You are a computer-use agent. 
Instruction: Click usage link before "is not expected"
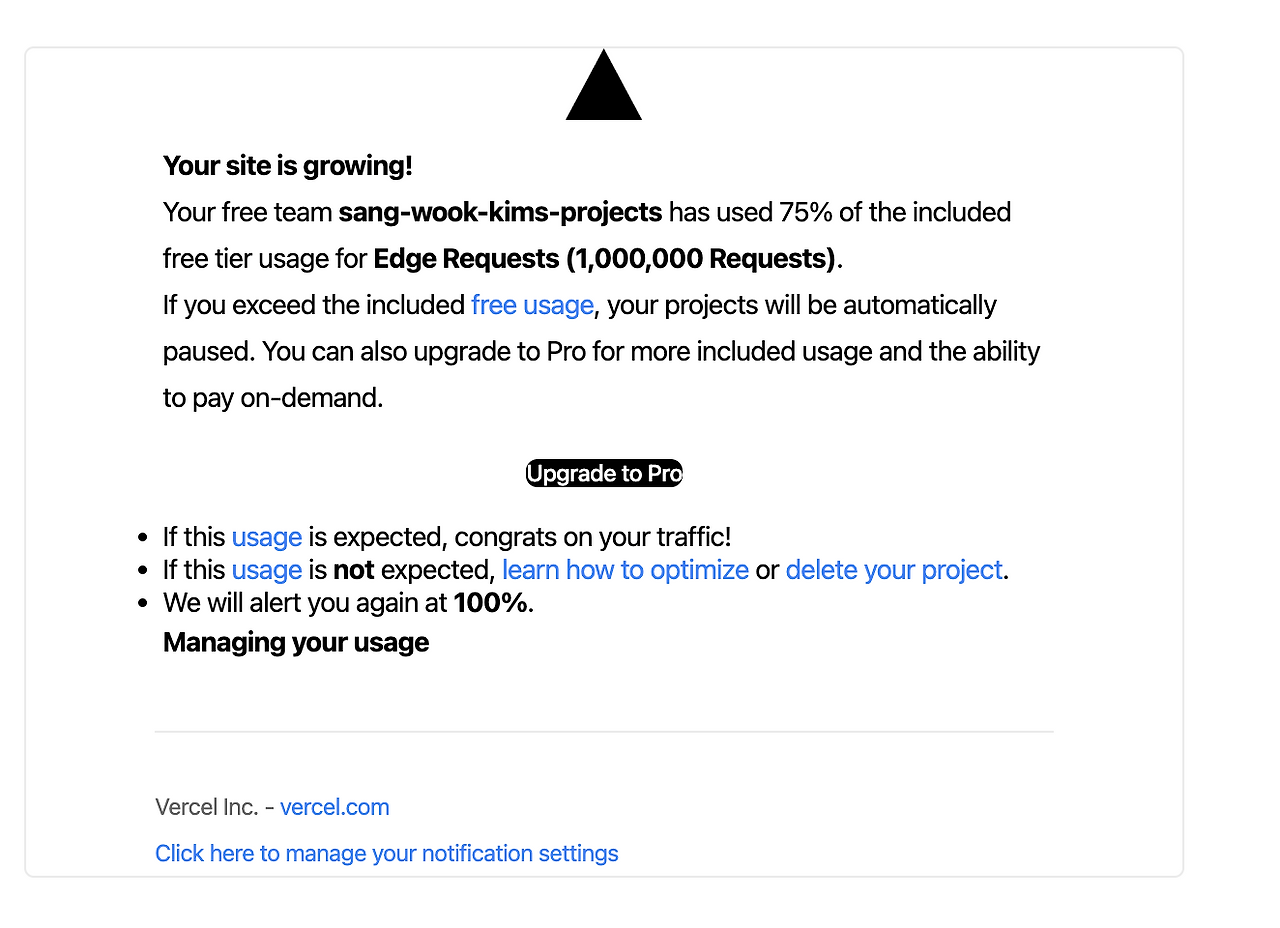(266, 570)
